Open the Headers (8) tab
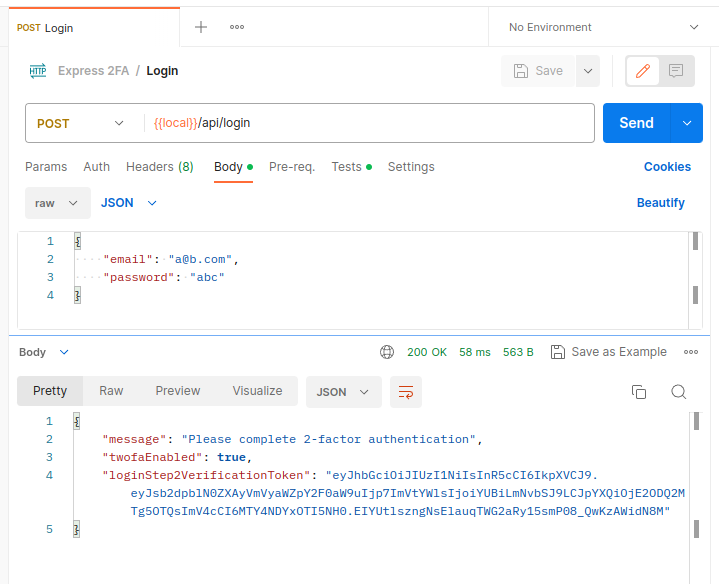This screenshot has width=719, height=584. point(160,167)
